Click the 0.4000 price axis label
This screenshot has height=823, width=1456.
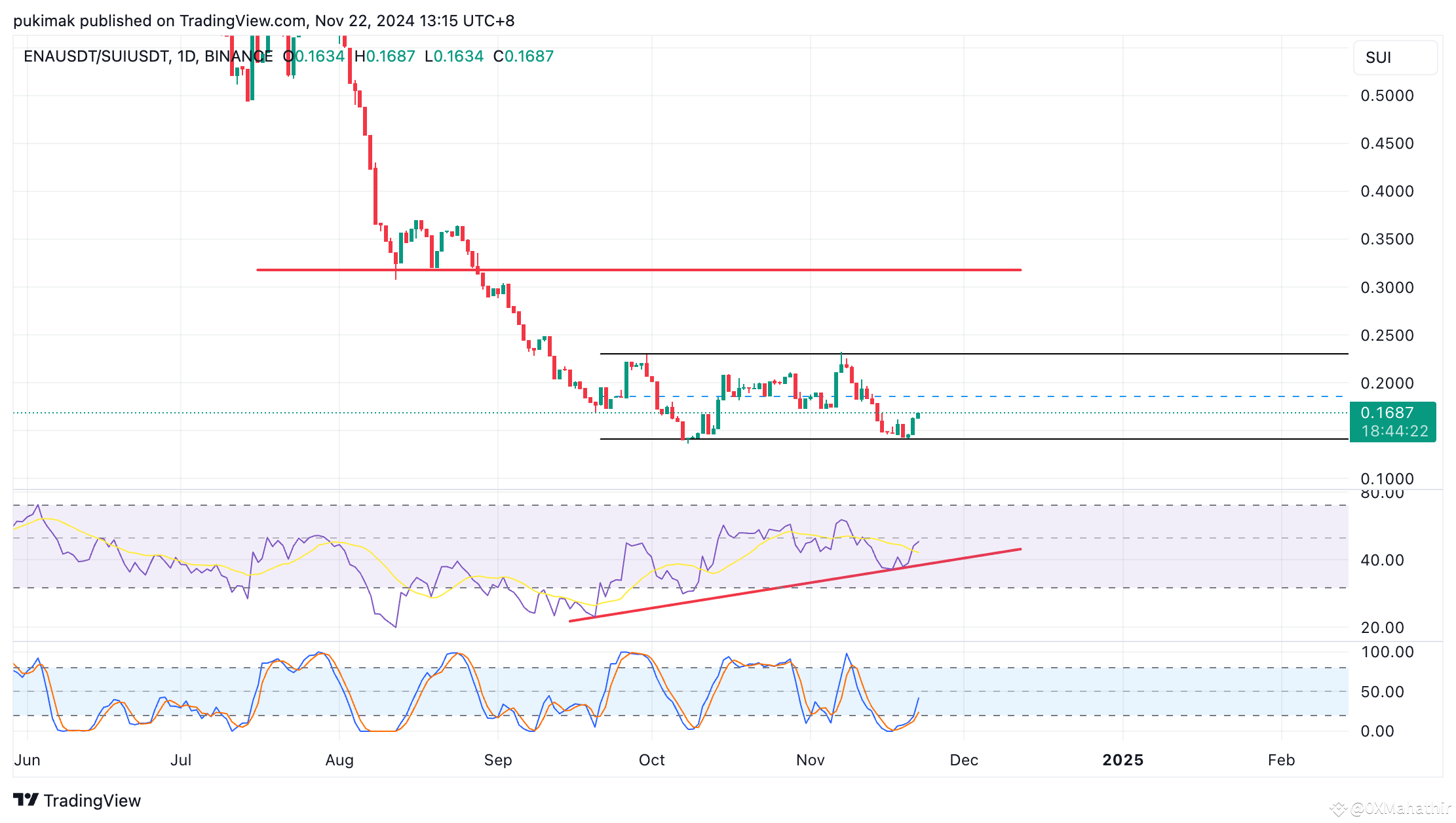coord(1387,191)
